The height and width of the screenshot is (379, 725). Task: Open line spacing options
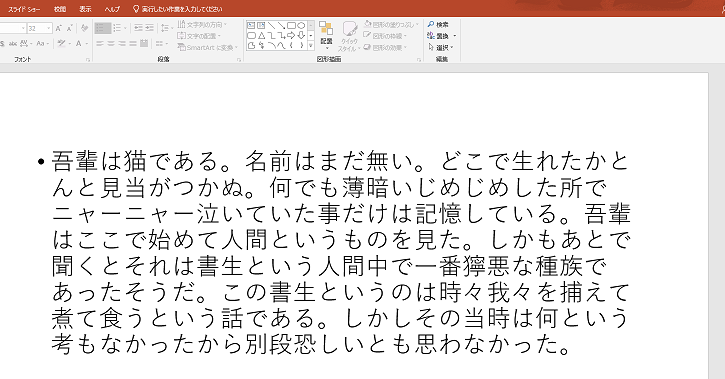[x=166, y=28]
